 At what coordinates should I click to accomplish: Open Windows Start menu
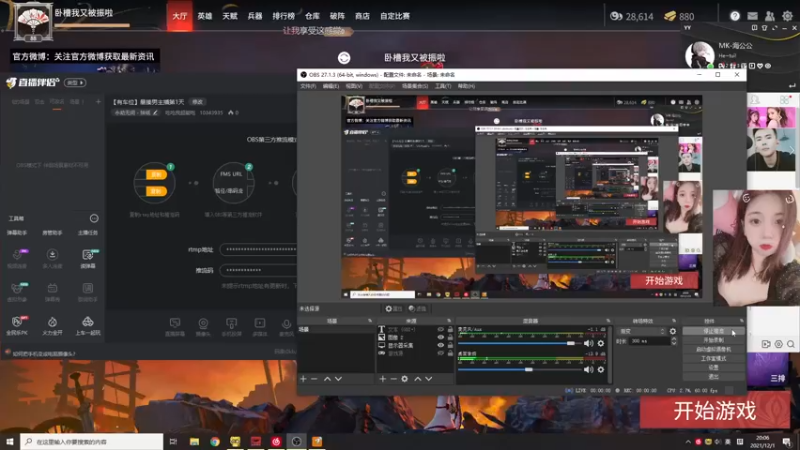pos(10,441)
